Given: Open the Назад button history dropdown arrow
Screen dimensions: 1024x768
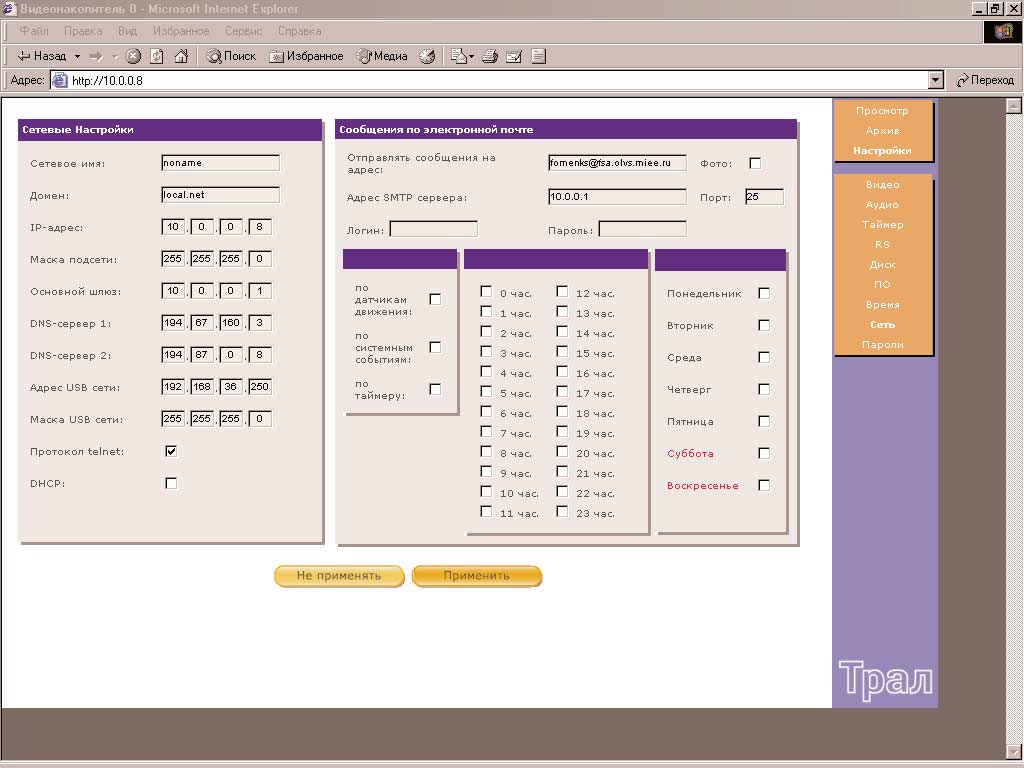Looking at the screenshot, I should coord(77,56).
